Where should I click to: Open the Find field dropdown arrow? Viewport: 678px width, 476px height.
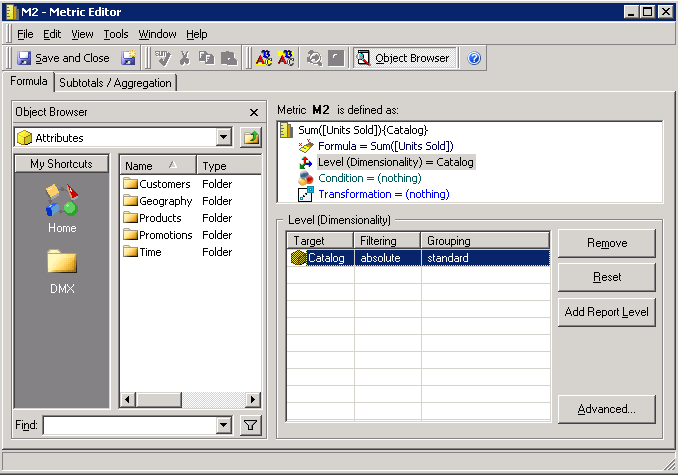pyautogui.click(x=223, y=426)
